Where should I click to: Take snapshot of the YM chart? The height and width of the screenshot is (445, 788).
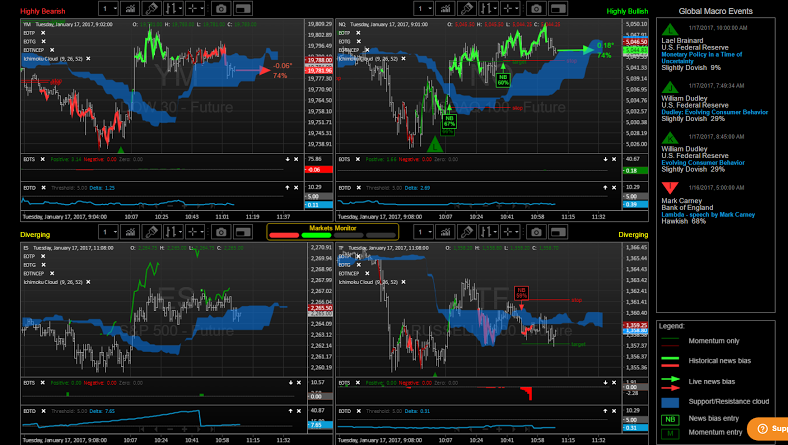point(219,8)
